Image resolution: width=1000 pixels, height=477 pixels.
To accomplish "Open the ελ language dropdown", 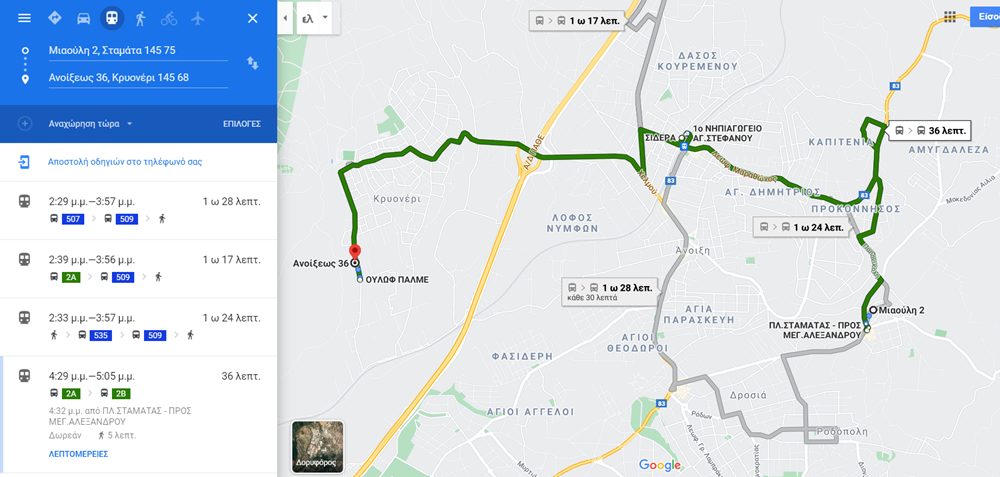I will point(314,18).
